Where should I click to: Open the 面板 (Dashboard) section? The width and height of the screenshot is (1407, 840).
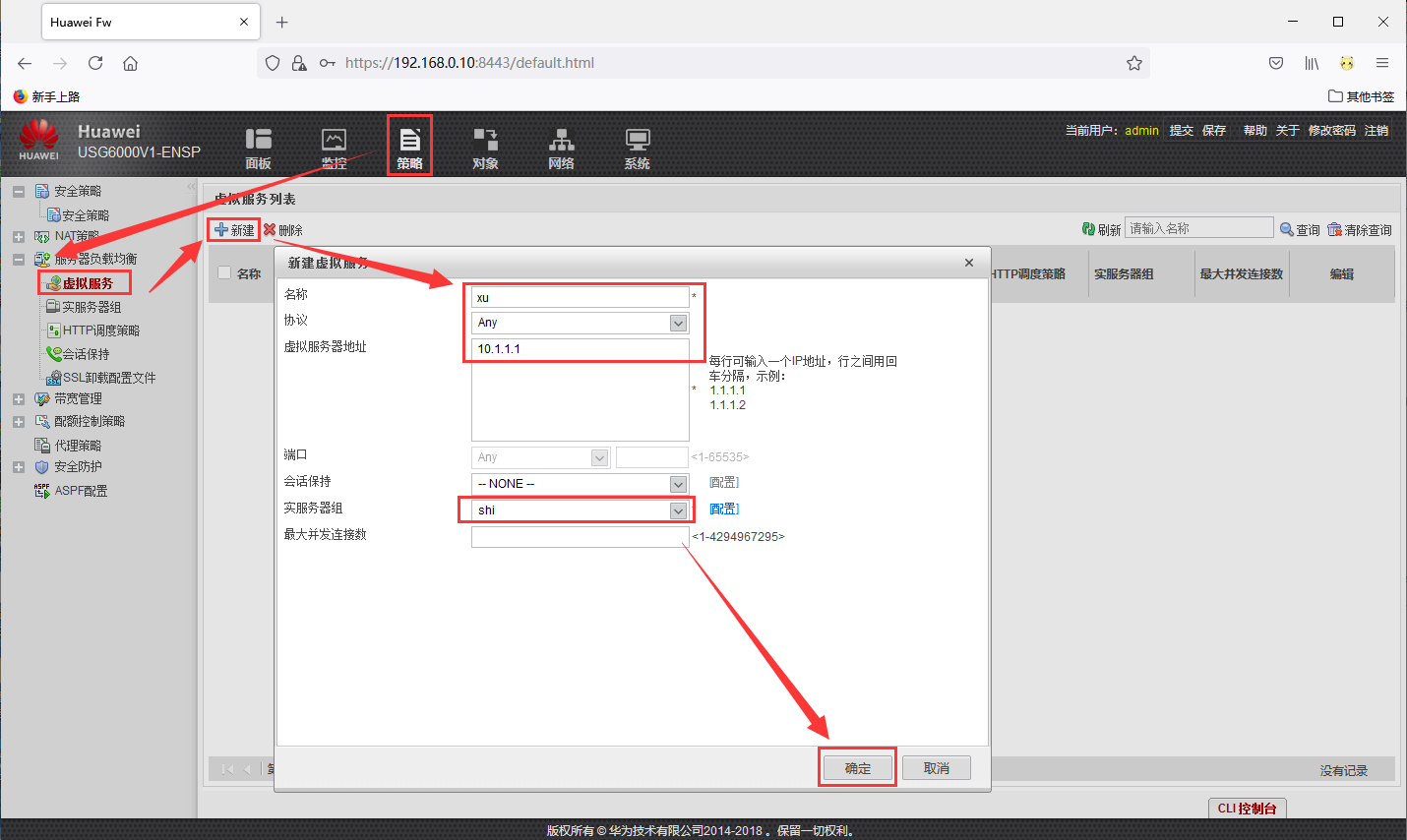click(x=258, y=146)
